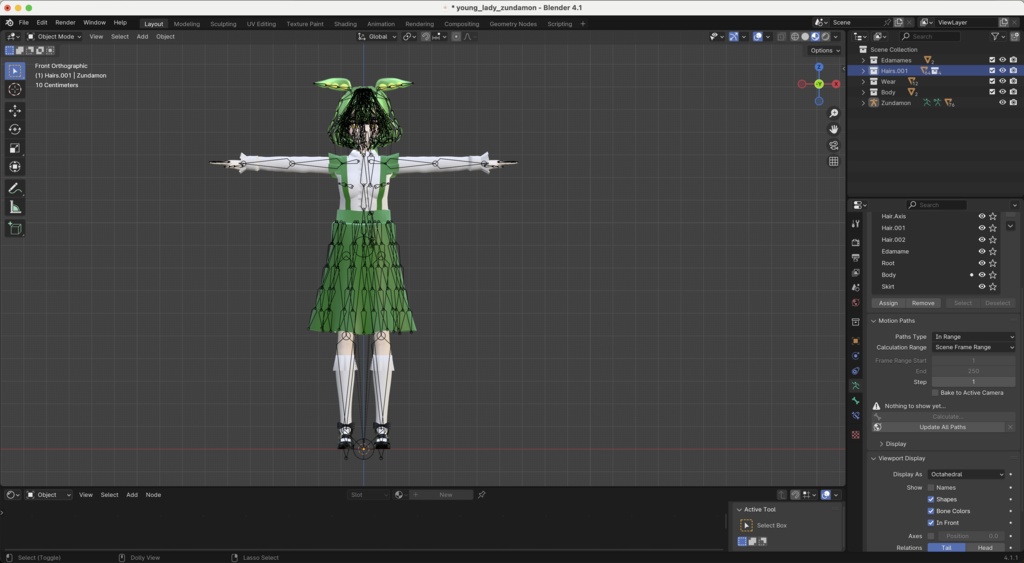Open the Tool properties tab
The height and width of the screenshot is (563, 1024).
(x=856, y=223)
